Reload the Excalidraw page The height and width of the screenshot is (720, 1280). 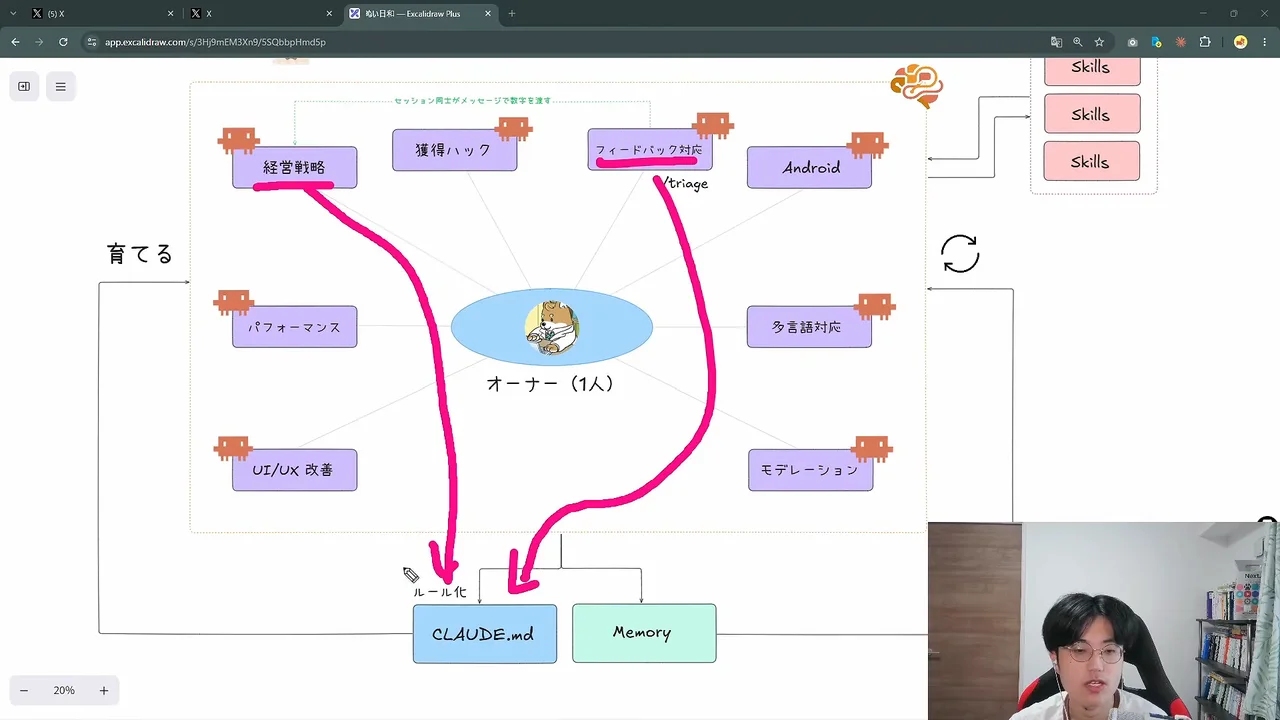click(x=63, y=42)
